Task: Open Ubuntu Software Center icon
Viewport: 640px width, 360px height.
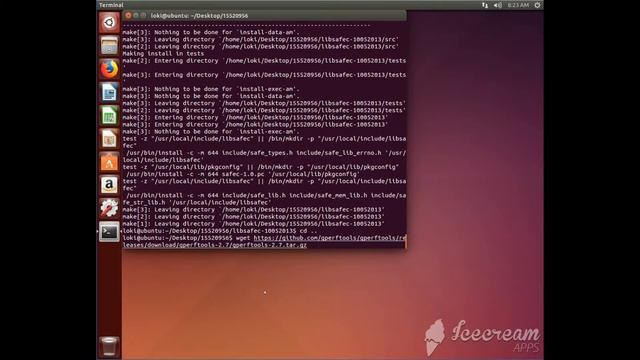Action: point(109,162)
